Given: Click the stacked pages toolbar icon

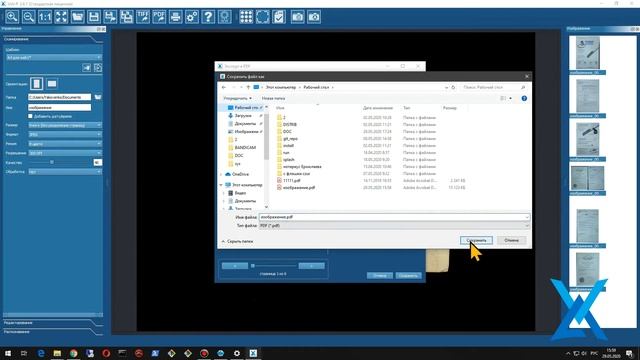Looking at the screenshot, I should coord(127,17).
